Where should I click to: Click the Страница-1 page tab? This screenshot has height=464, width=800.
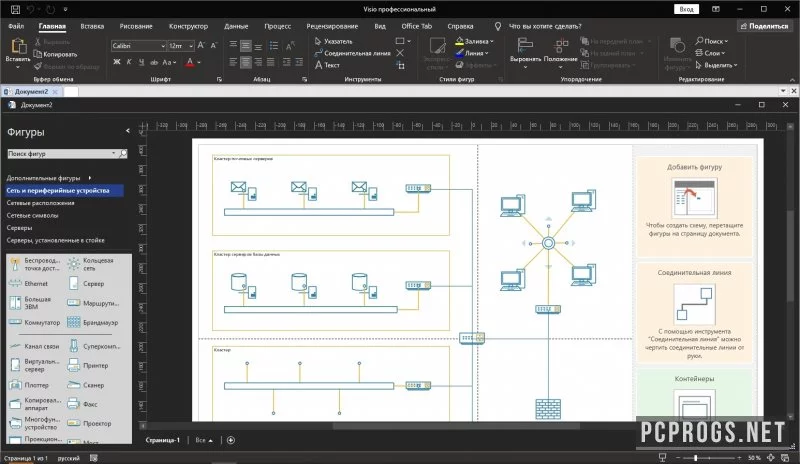click(x=162, y=440)
